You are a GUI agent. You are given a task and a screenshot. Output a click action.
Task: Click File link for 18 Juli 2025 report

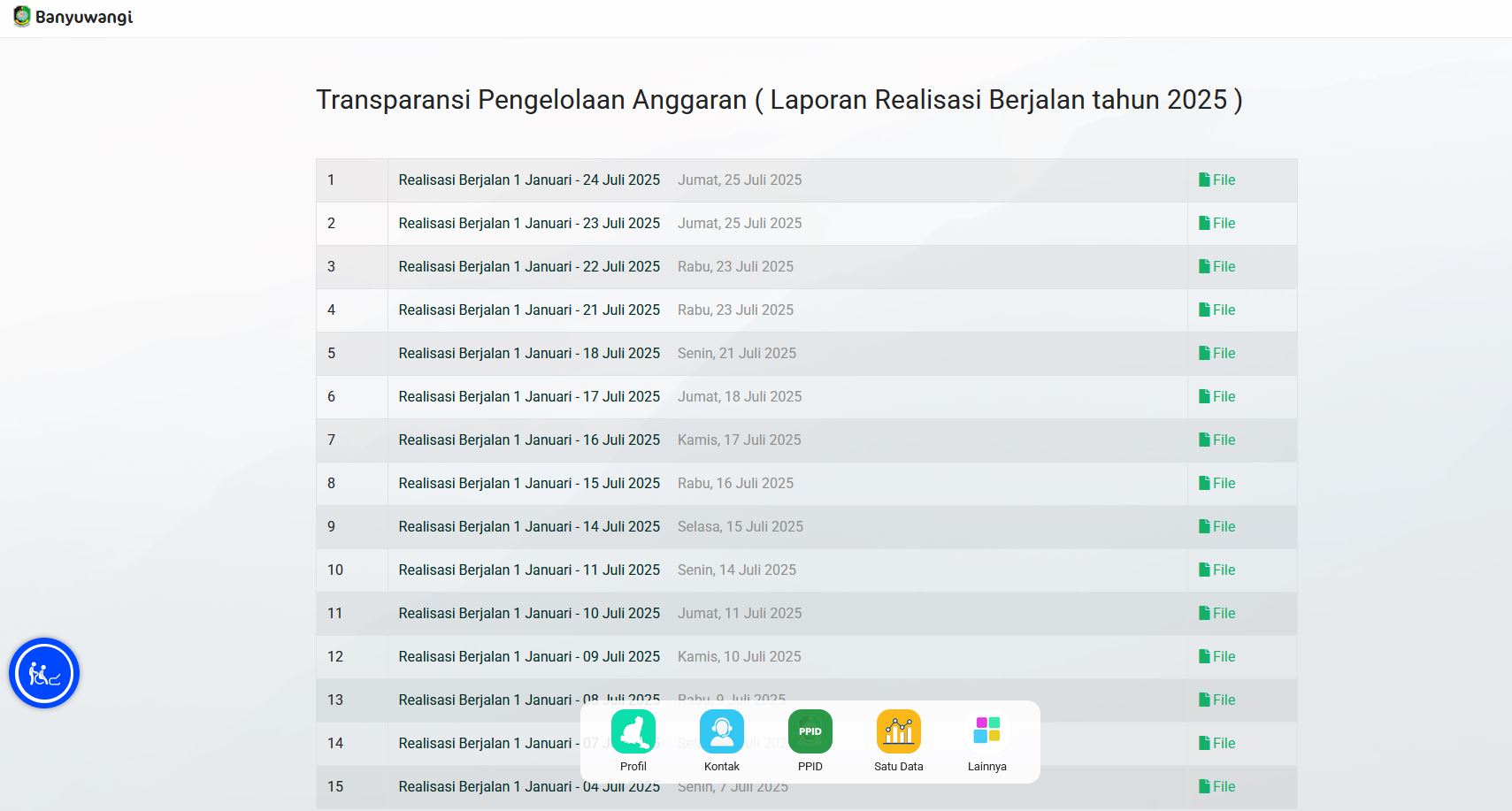[x=1217, y=353]
